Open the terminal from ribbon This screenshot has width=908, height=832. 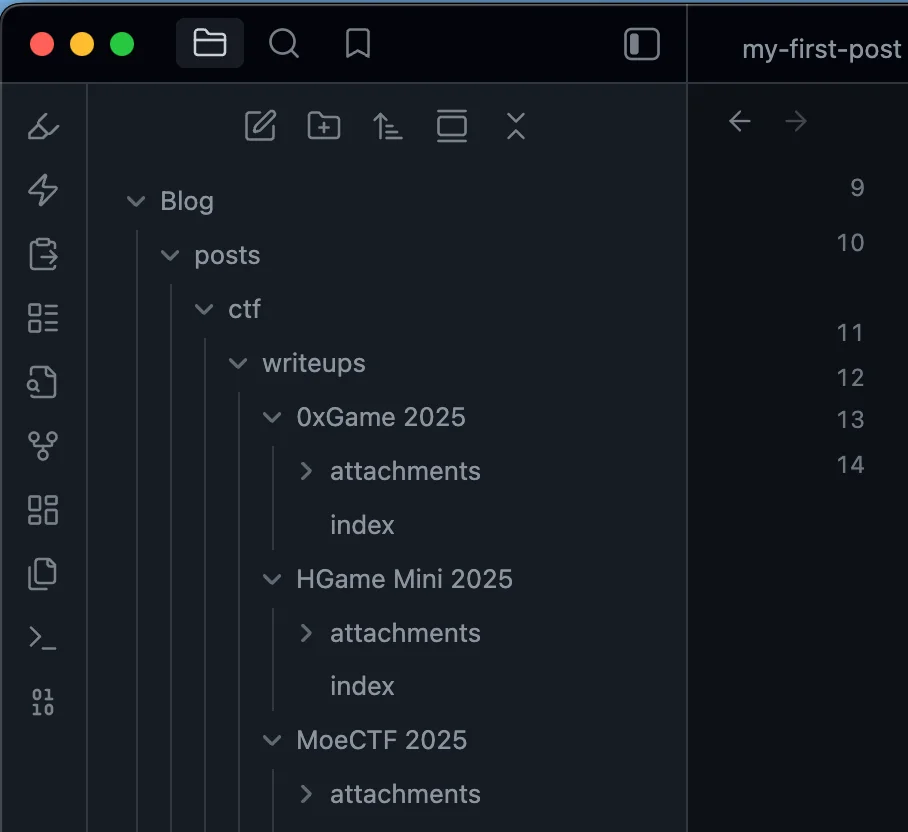43,637
